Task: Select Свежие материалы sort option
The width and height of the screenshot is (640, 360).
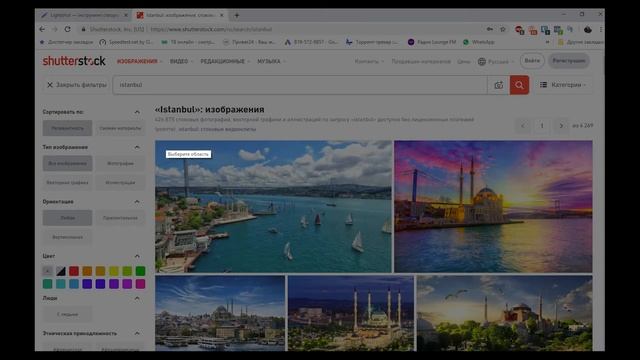Action: click(120, 128)
